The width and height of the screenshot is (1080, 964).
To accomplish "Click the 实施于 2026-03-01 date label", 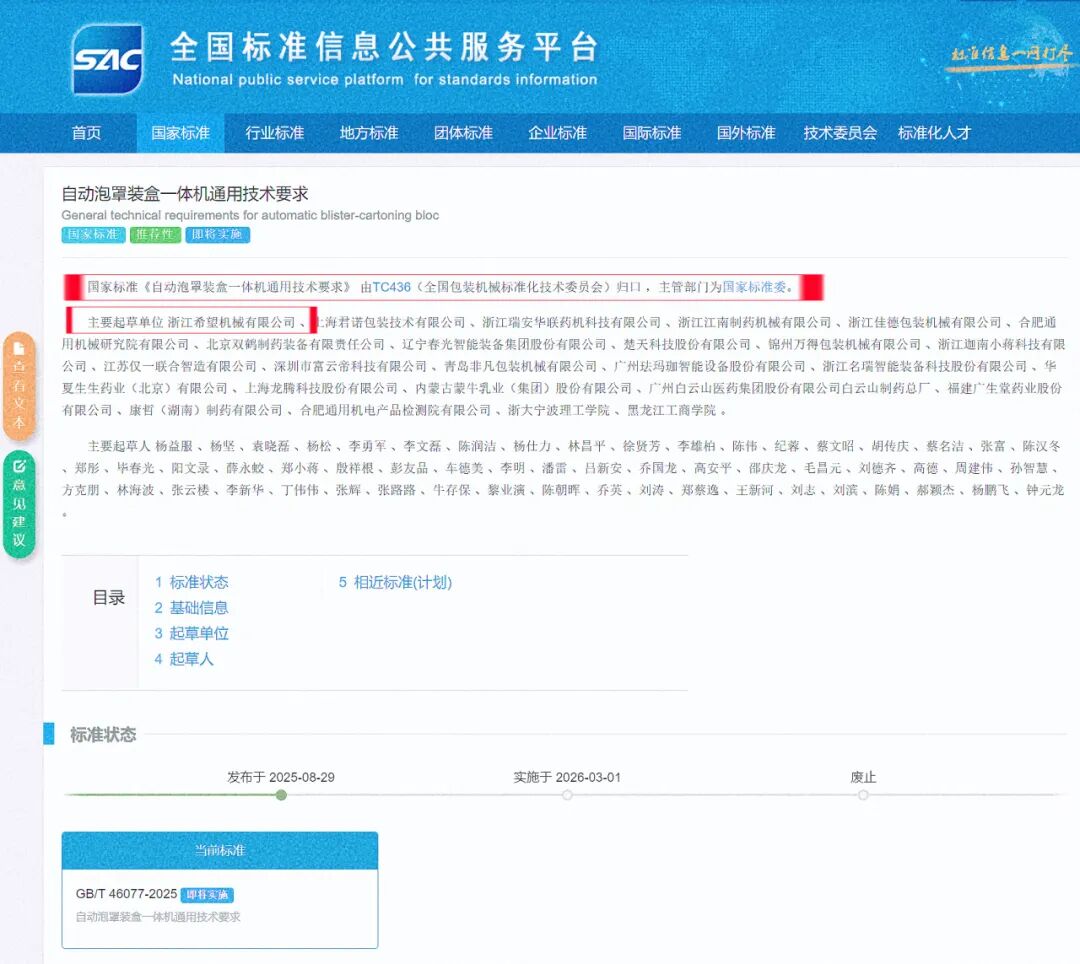I will [567, 777].
